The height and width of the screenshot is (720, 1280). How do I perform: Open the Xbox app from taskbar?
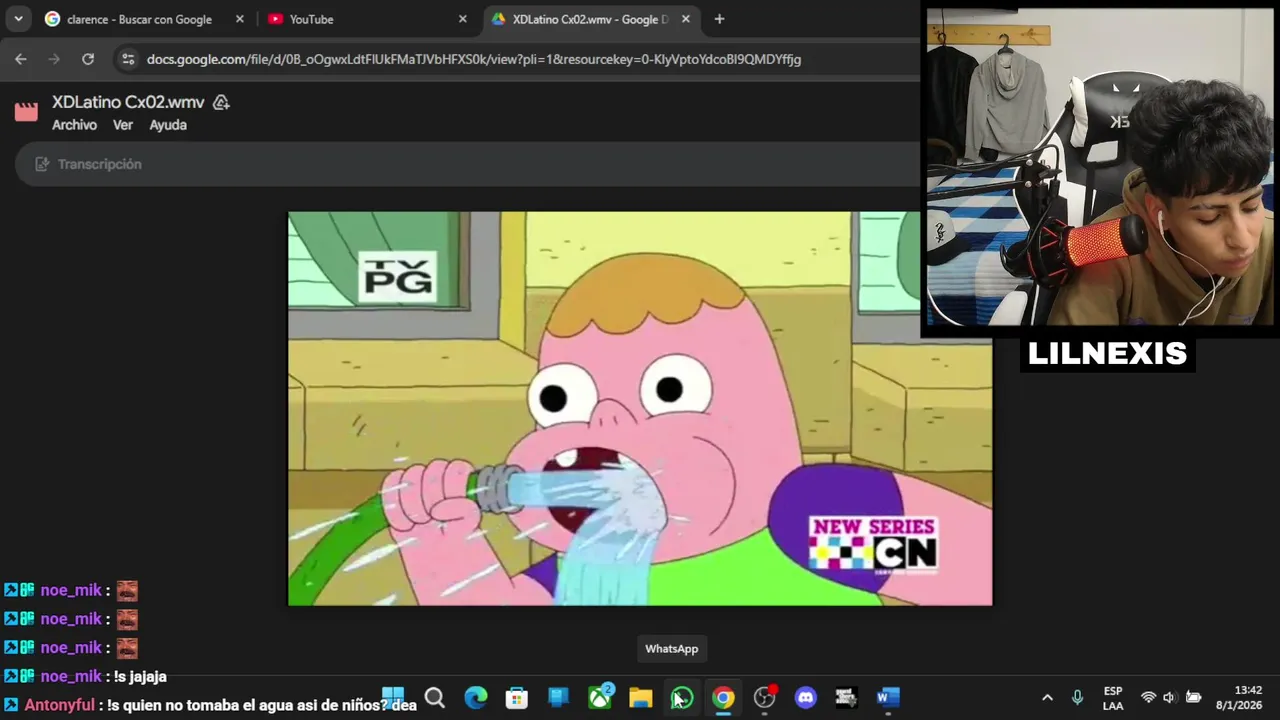[x=600, y=697]
